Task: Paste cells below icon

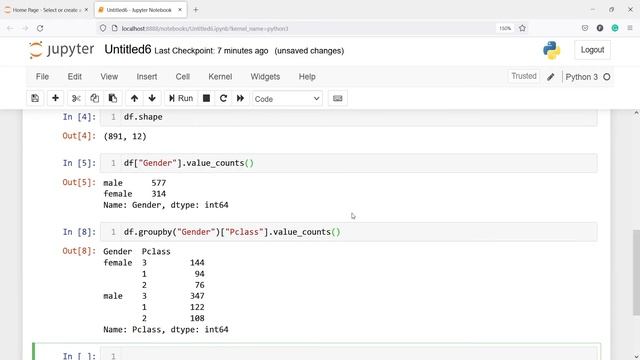Action: pyautogui.click(x=113, y=98)
